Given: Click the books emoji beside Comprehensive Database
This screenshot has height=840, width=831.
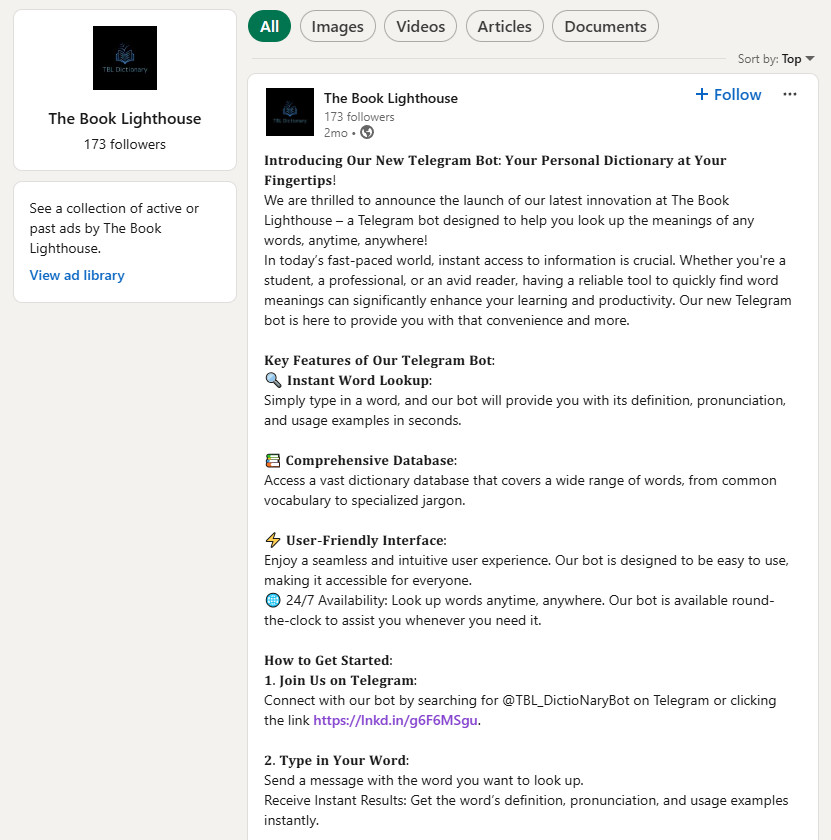Looking at the screenshot, I should [x=273, y=460].
